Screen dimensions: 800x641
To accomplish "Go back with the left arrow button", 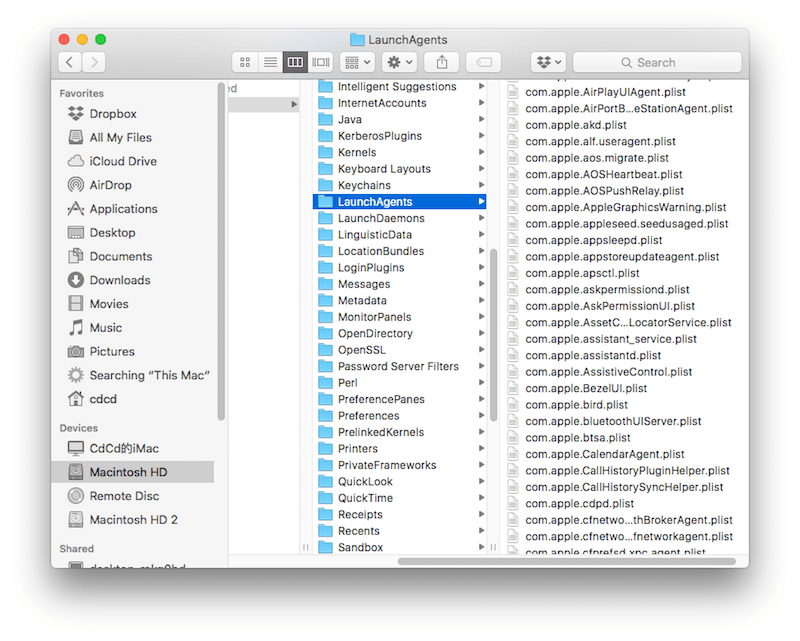I will click(x=69, y=62).
